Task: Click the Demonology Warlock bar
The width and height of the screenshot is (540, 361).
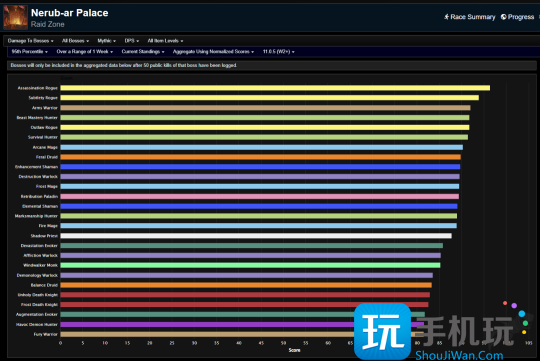Action: [247, 275]
